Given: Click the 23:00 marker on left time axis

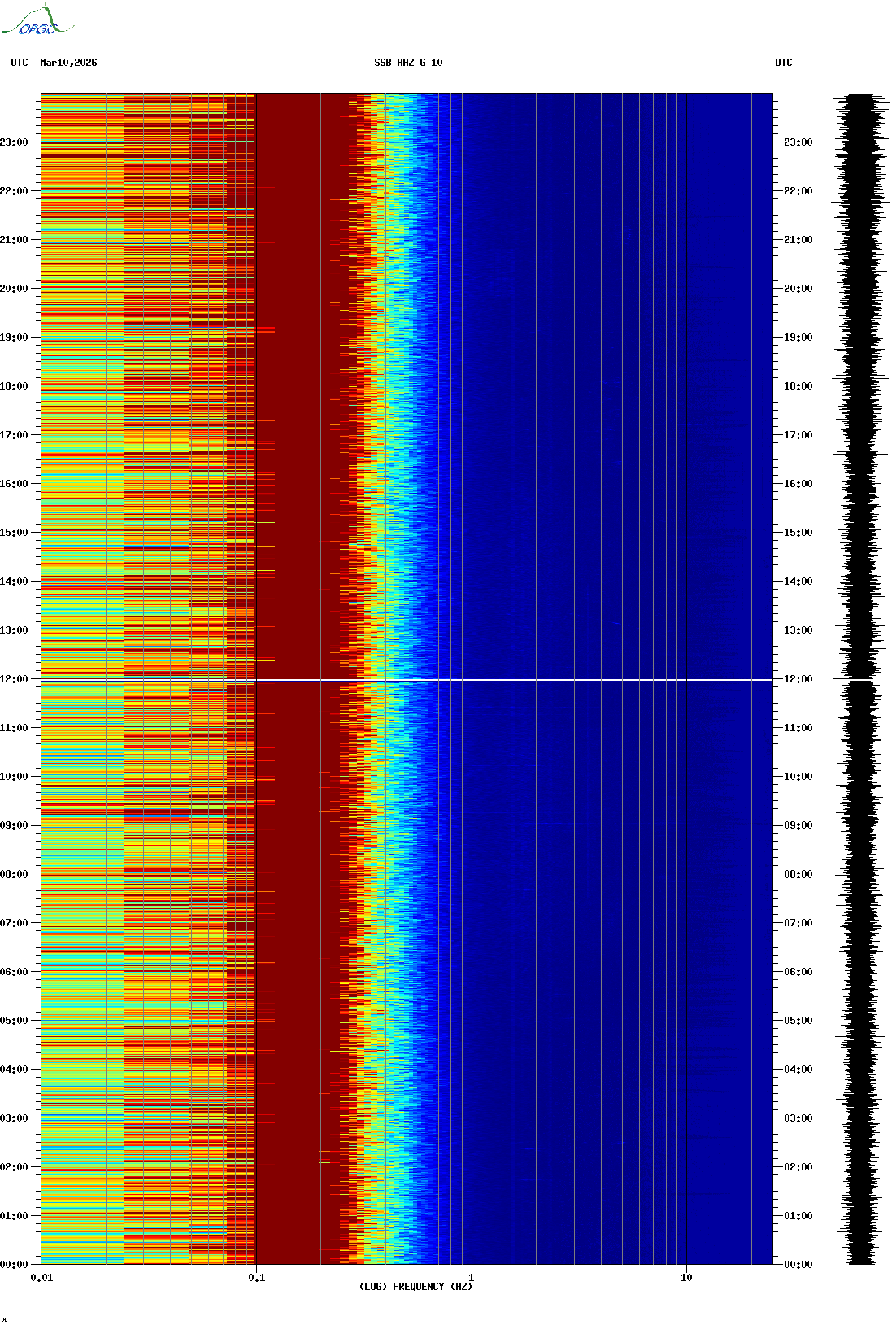Looking at the screenshot, I should tap(15, 142).
